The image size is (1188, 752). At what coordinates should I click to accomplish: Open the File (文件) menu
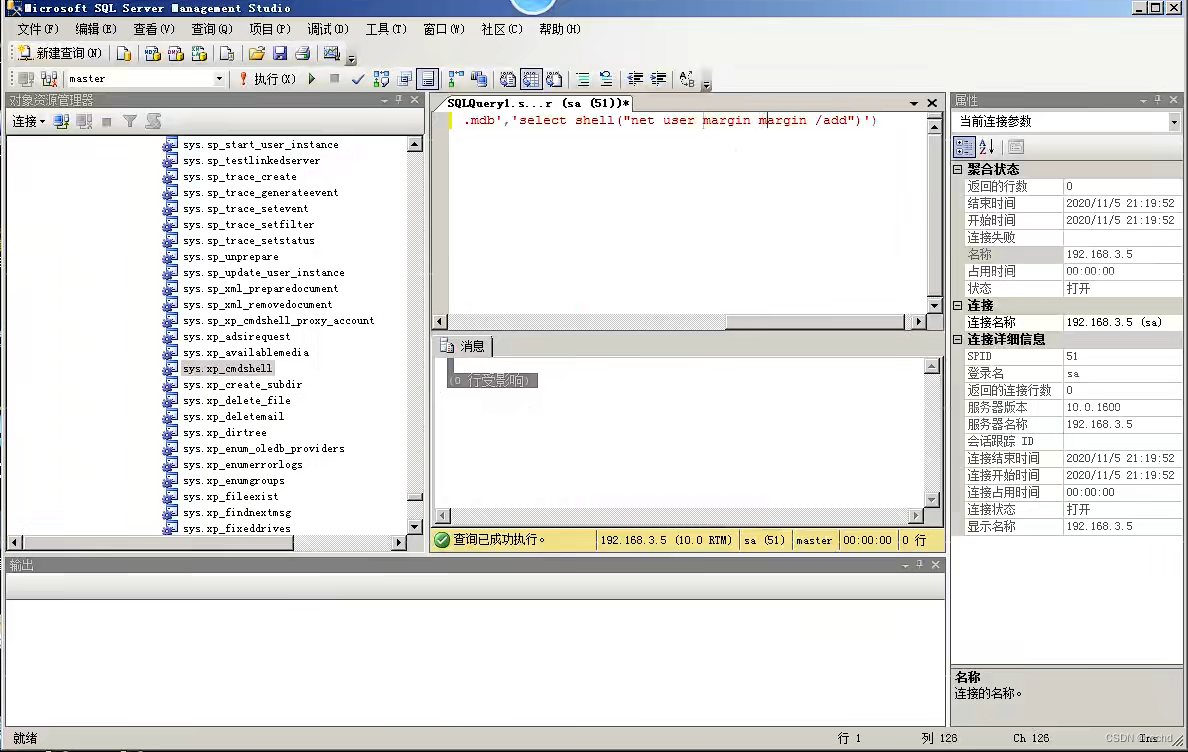tap(38, 29)
